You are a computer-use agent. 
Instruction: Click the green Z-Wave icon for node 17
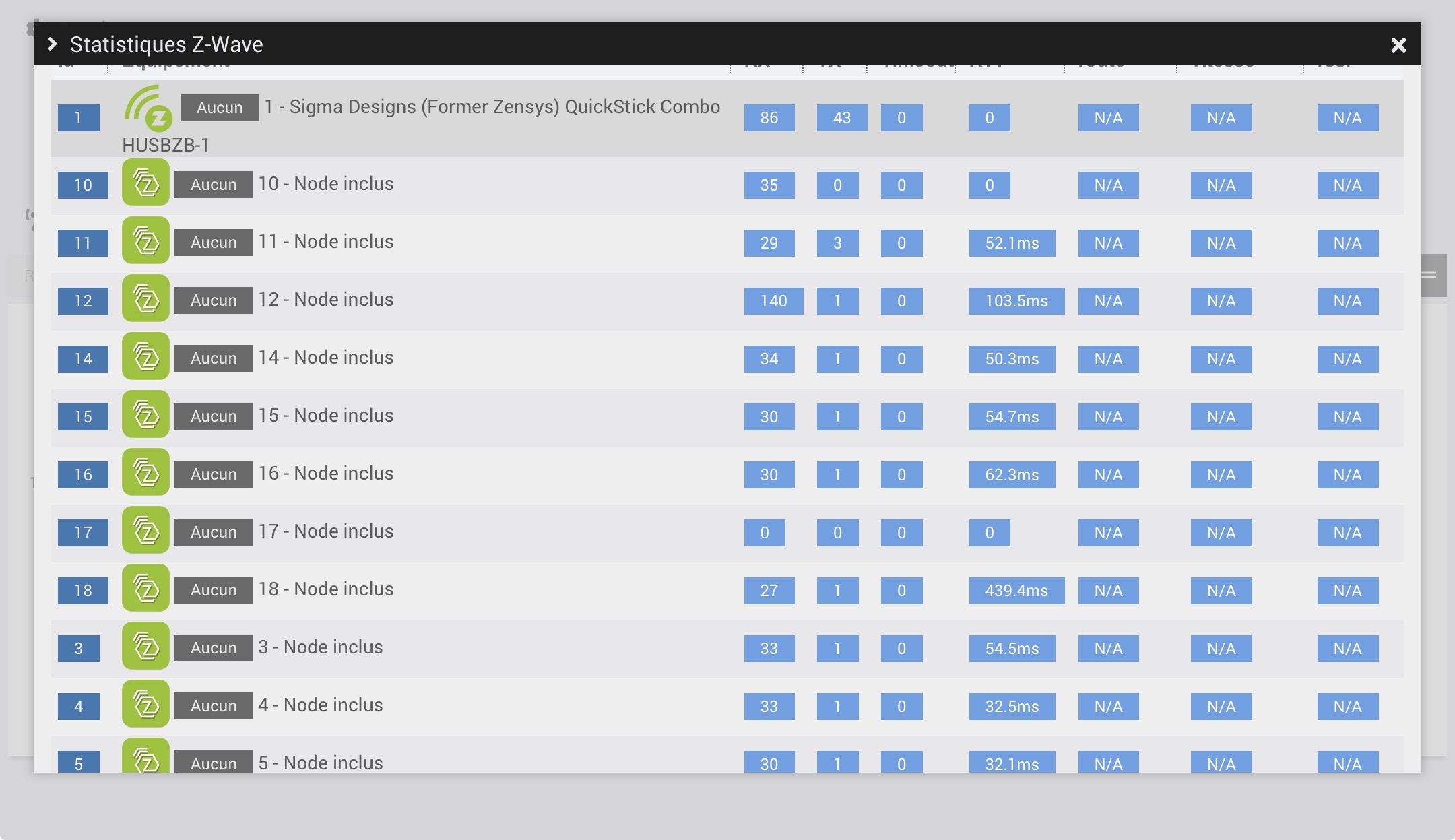click(145, 531)
